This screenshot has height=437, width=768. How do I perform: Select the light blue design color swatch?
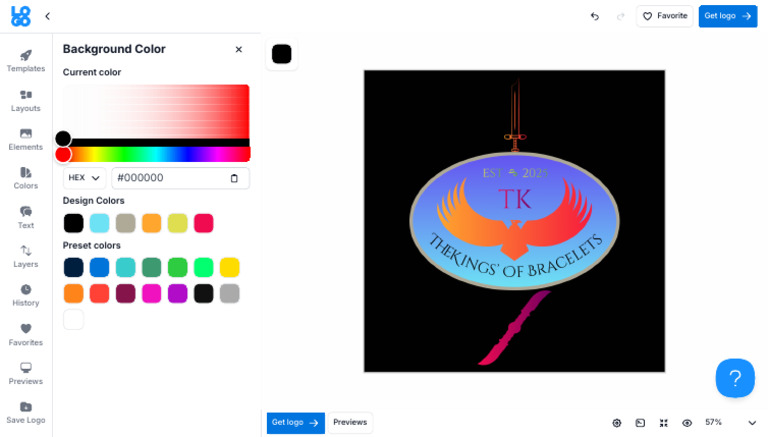pos(99,223)
